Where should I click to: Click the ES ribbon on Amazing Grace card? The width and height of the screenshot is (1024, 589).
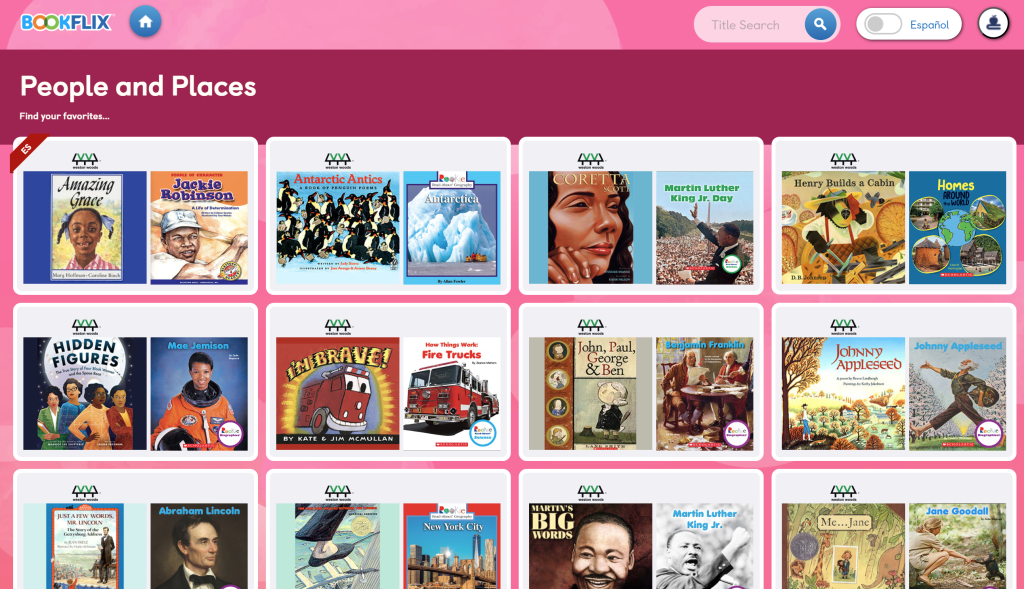point(26,150)
